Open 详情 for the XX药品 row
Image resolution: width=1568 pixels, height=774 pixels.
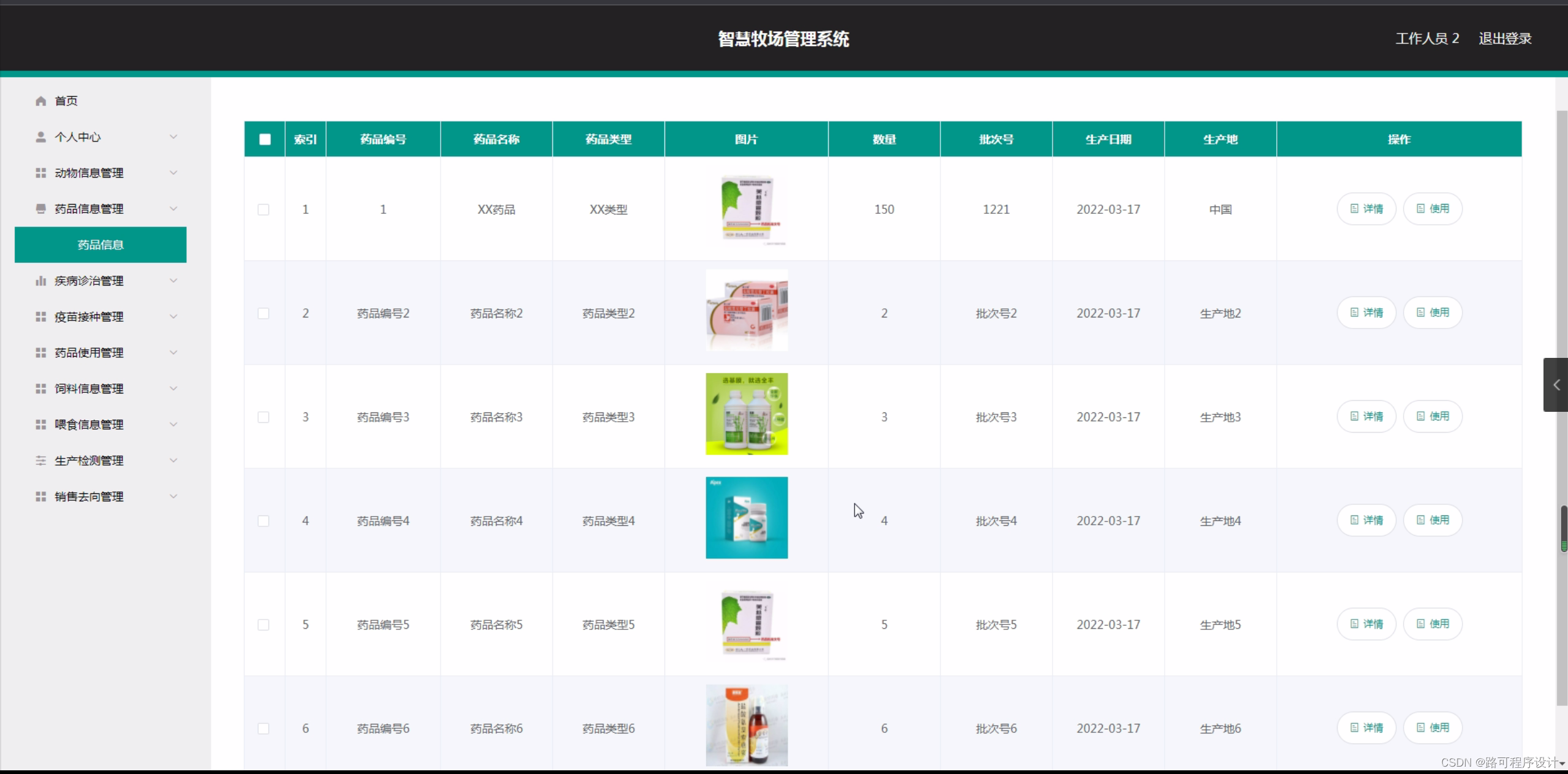1366,208
